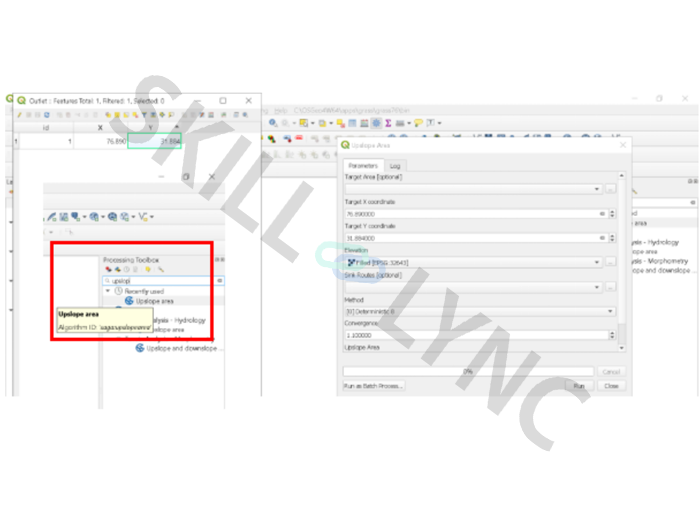Open the Elevation layer dropdown
700x514 pixels.
(x=474, y=262)
